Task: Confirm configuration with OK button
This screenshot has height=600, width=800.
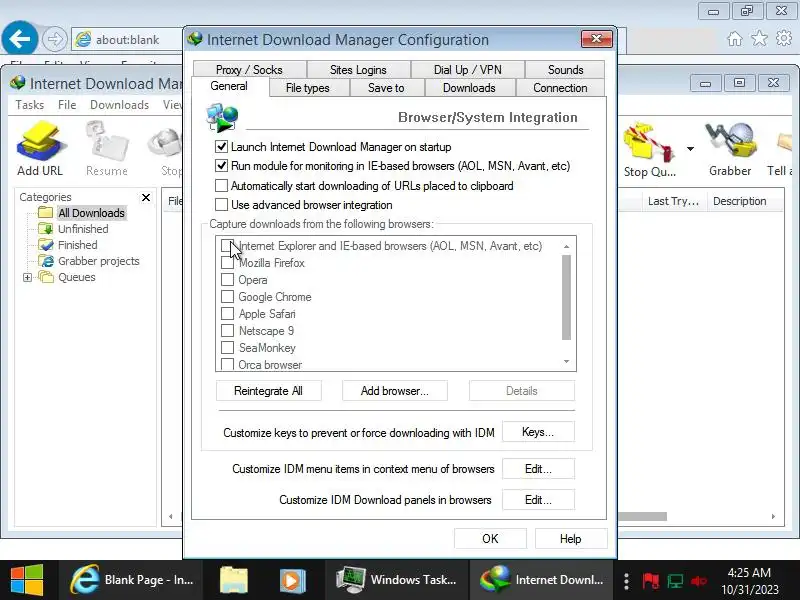Action: 490,539
